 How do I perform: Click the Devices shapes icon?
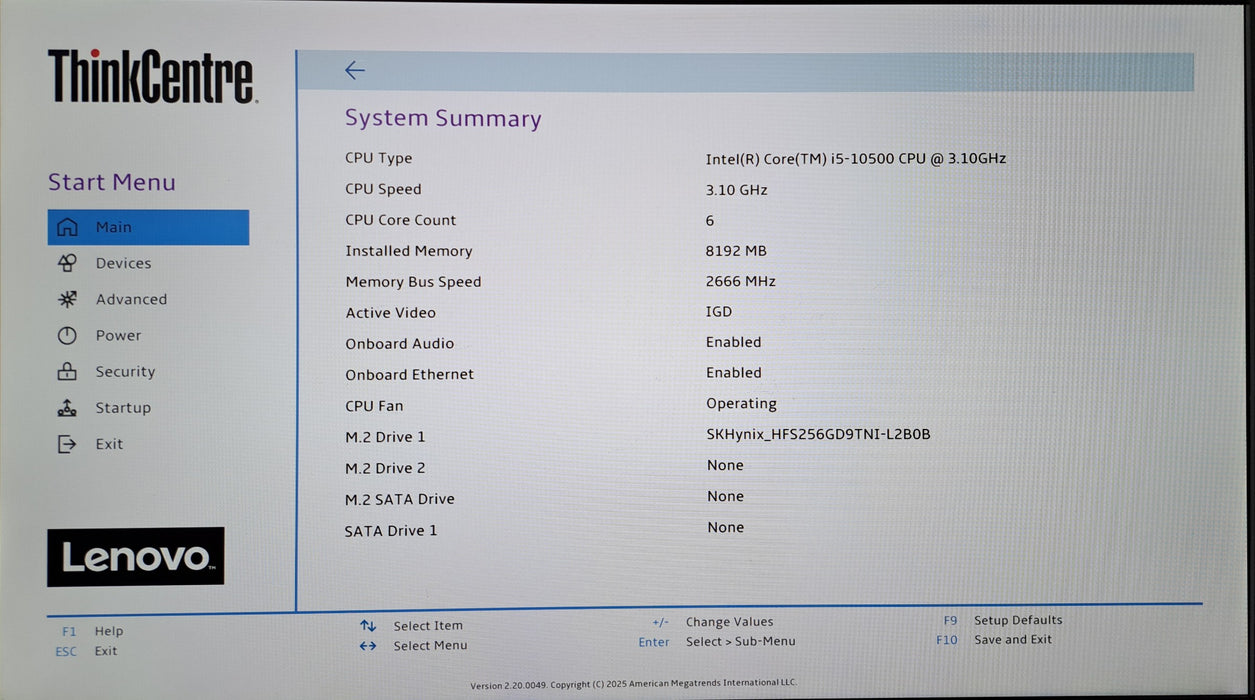pos(67,263)
